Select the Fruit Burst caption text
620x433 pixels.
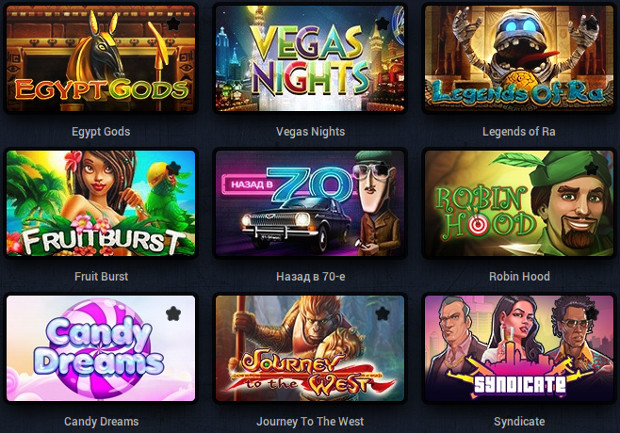101,276
